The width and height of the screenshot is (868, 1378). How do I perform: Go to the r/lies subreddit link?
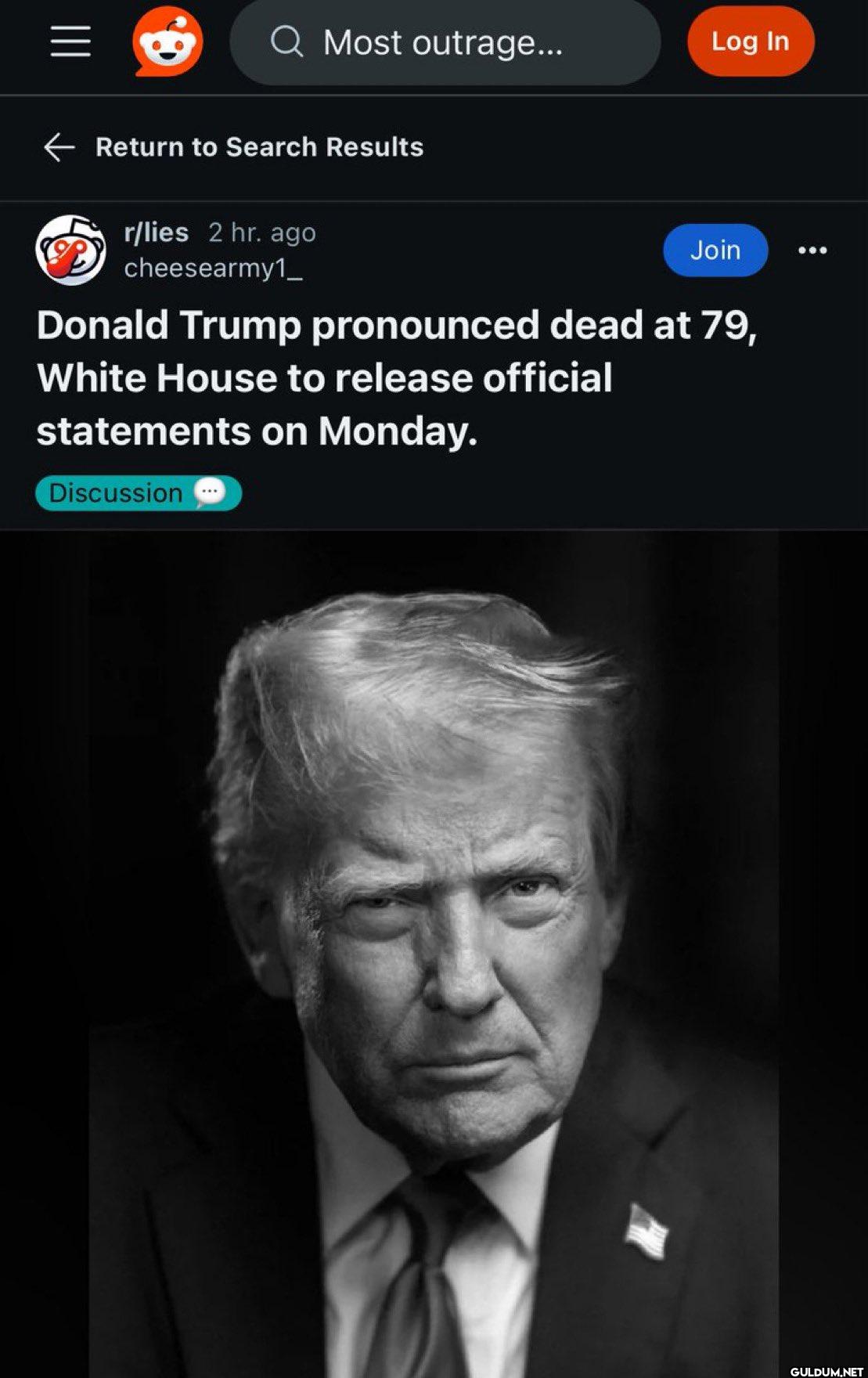coord(157,232)
